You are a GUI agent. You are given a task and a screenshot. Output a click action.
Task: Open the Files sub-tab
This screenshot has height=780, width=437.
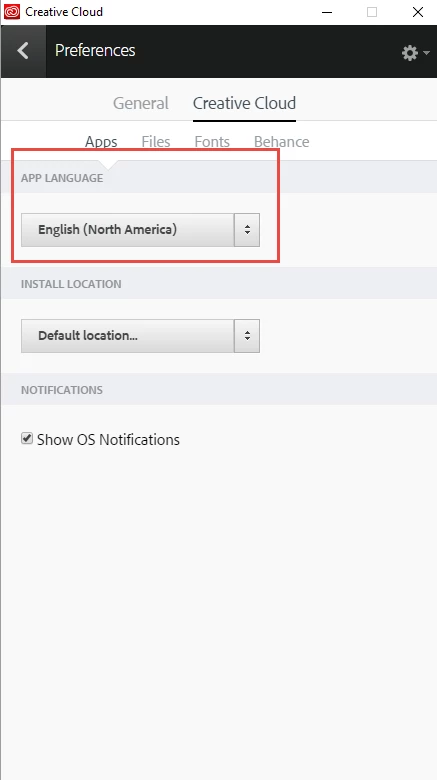(156, 141)
